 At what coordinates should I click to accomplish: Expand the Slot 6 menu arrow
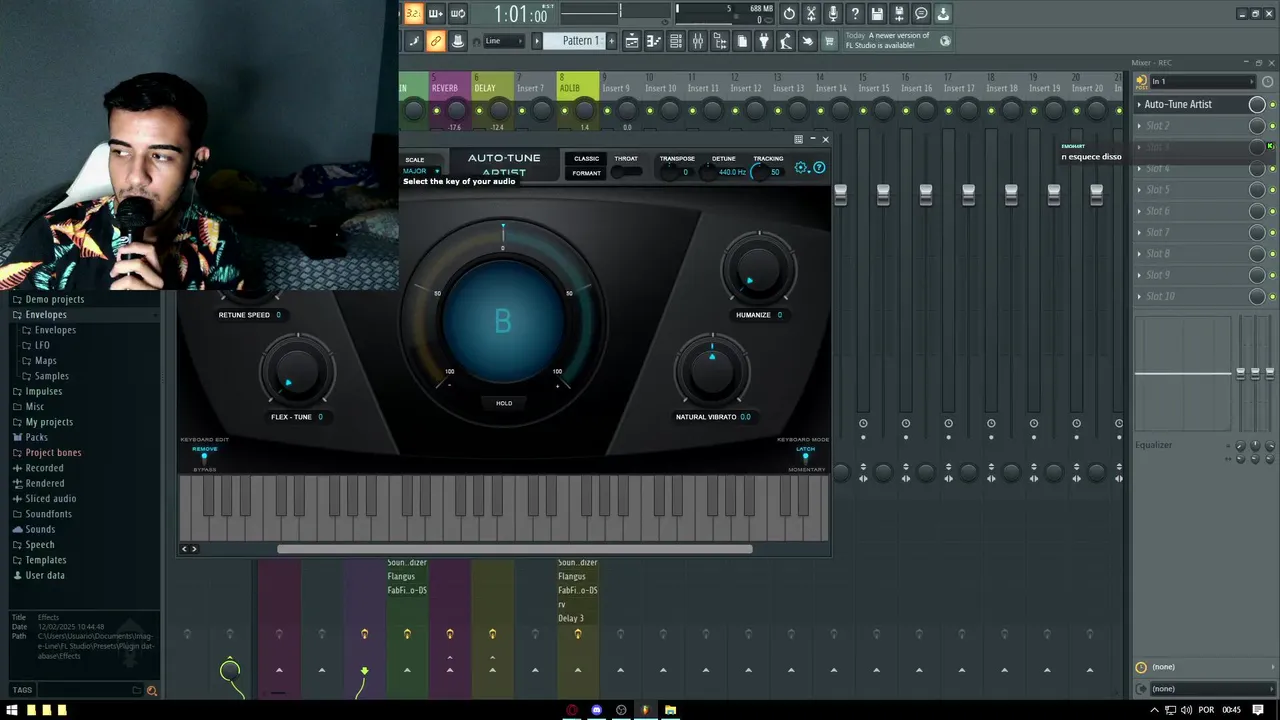coord(1139,211)
